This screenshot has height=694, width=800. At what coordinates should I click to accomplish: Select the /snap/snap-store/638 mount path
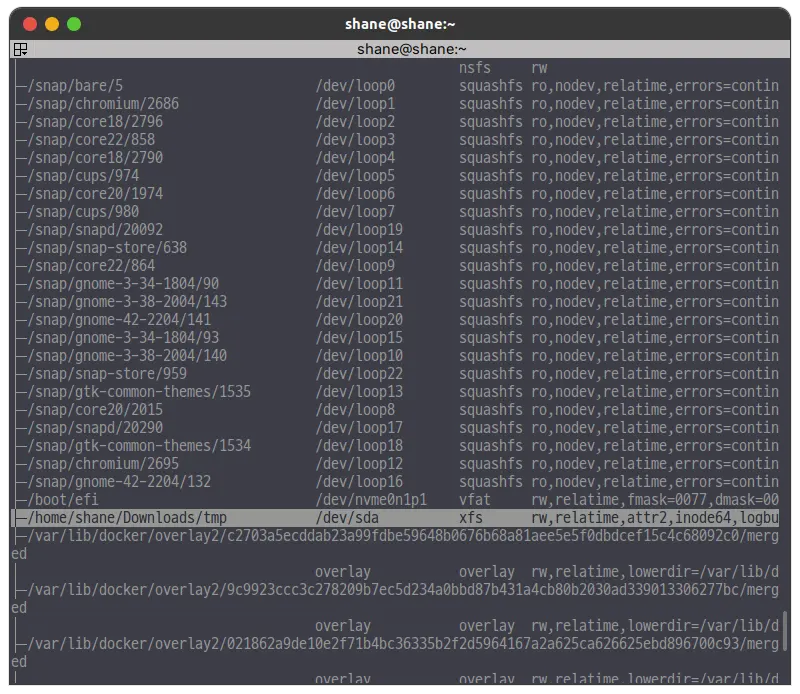pos(107,247)
